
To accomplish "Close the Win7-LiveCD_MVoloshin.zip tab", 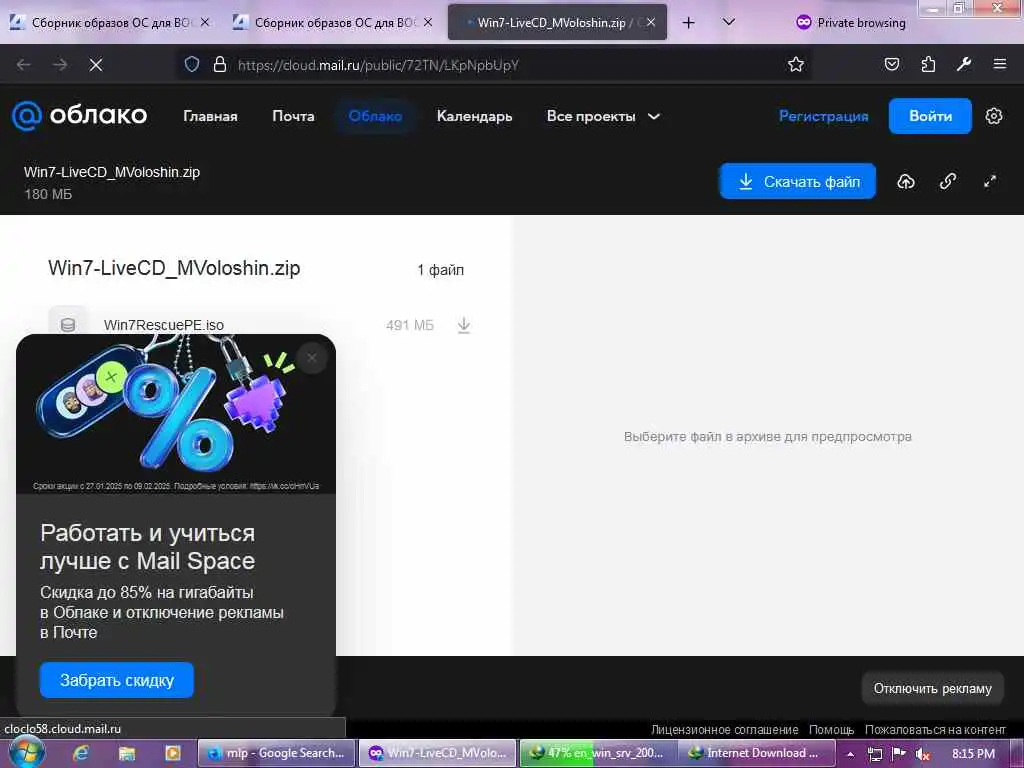I will [x=650, y=22].
